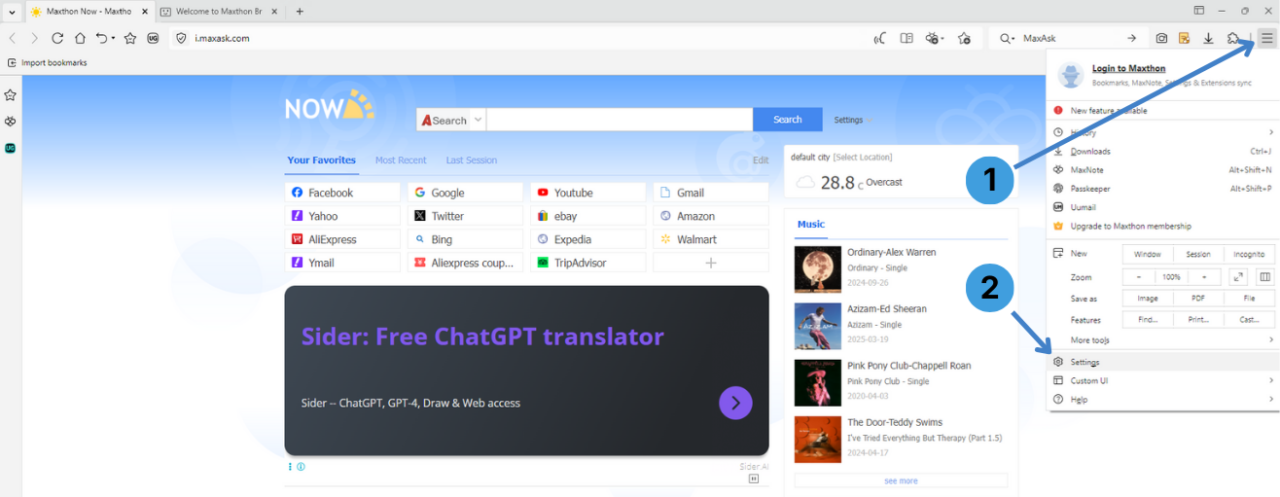Open Uumail menu entry

[x=1164, y=207]
